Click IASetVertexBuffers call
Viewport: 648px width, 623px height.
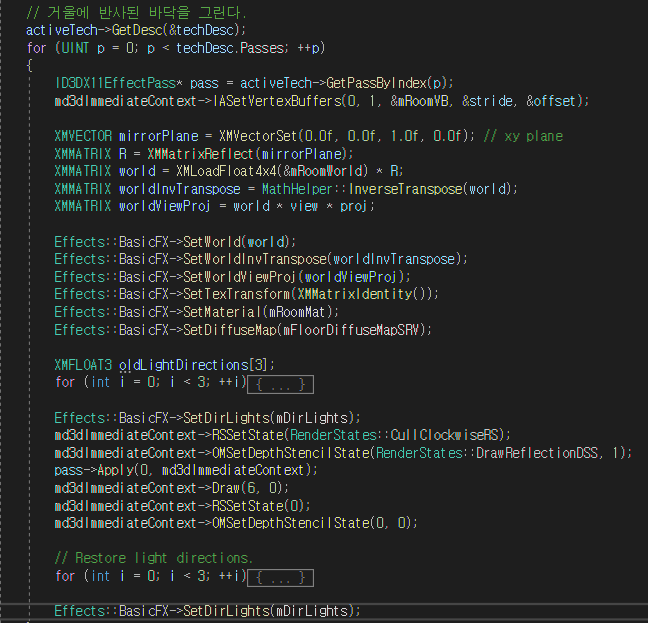click(402, 101)
